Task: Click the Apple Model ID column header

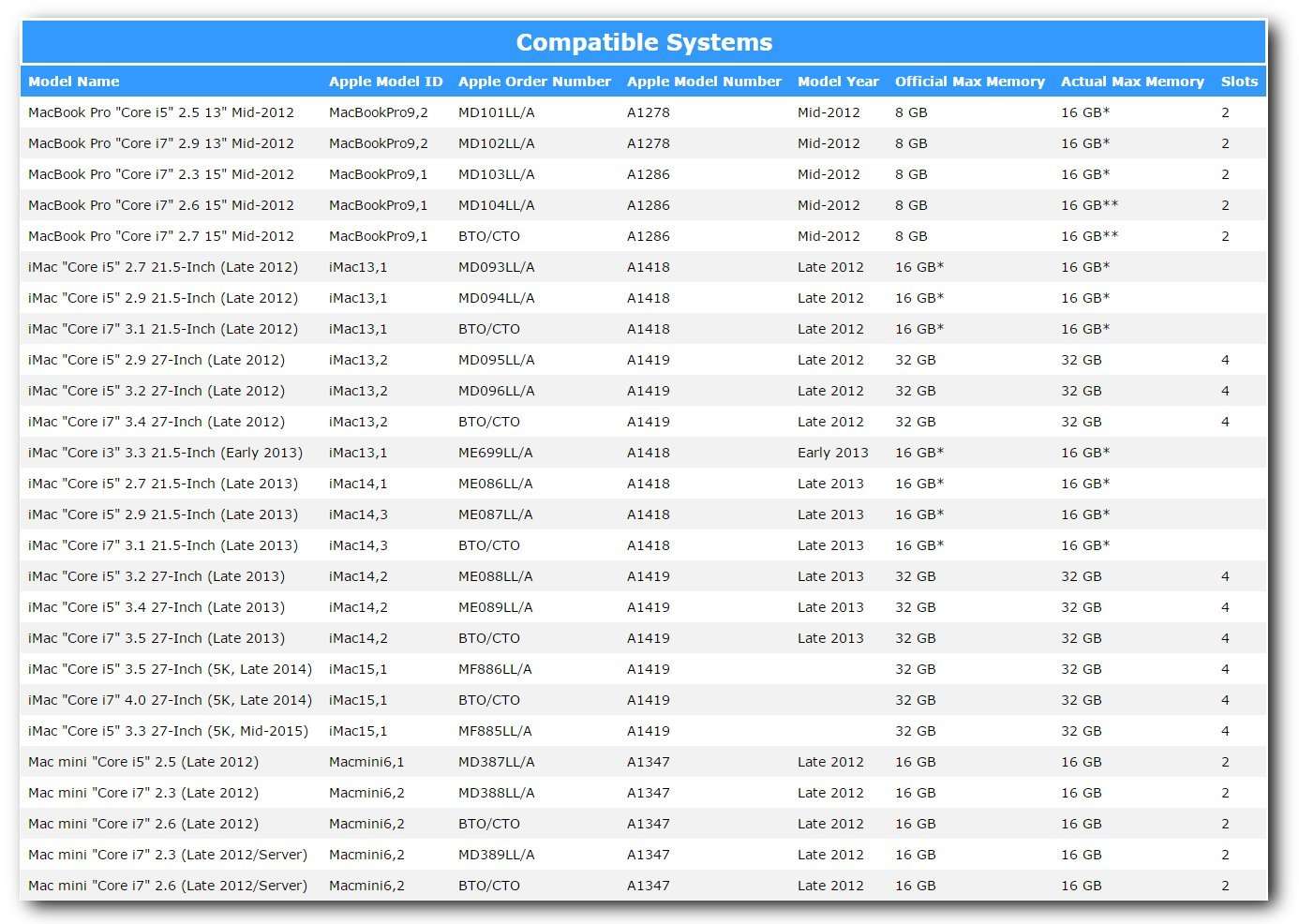Action: click(385, 82)
